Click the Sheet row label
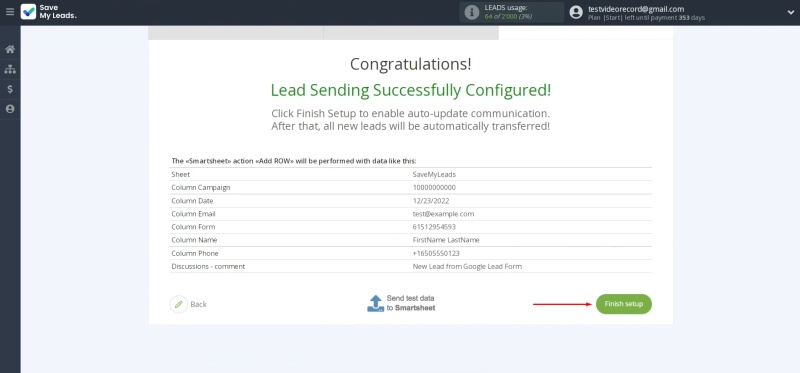This screenshot has height=373, width=800. click(x=181, y=174)
